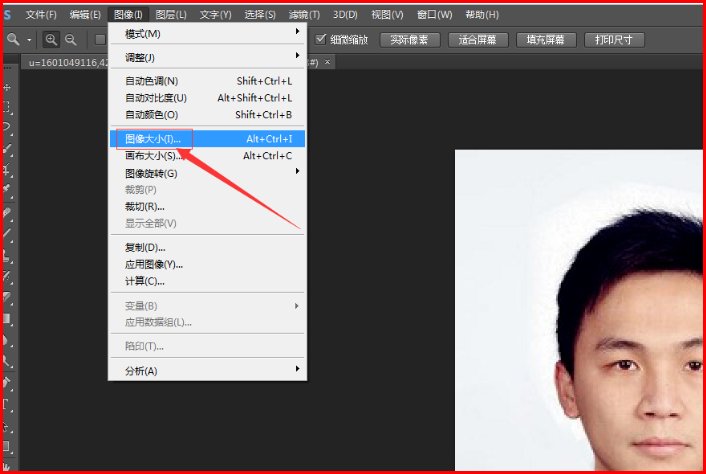Image resolution: width=706 pixels, height=474 pixels.
Task: Choose 计算(C)... menu item
Action: click(x=208, y=281)
